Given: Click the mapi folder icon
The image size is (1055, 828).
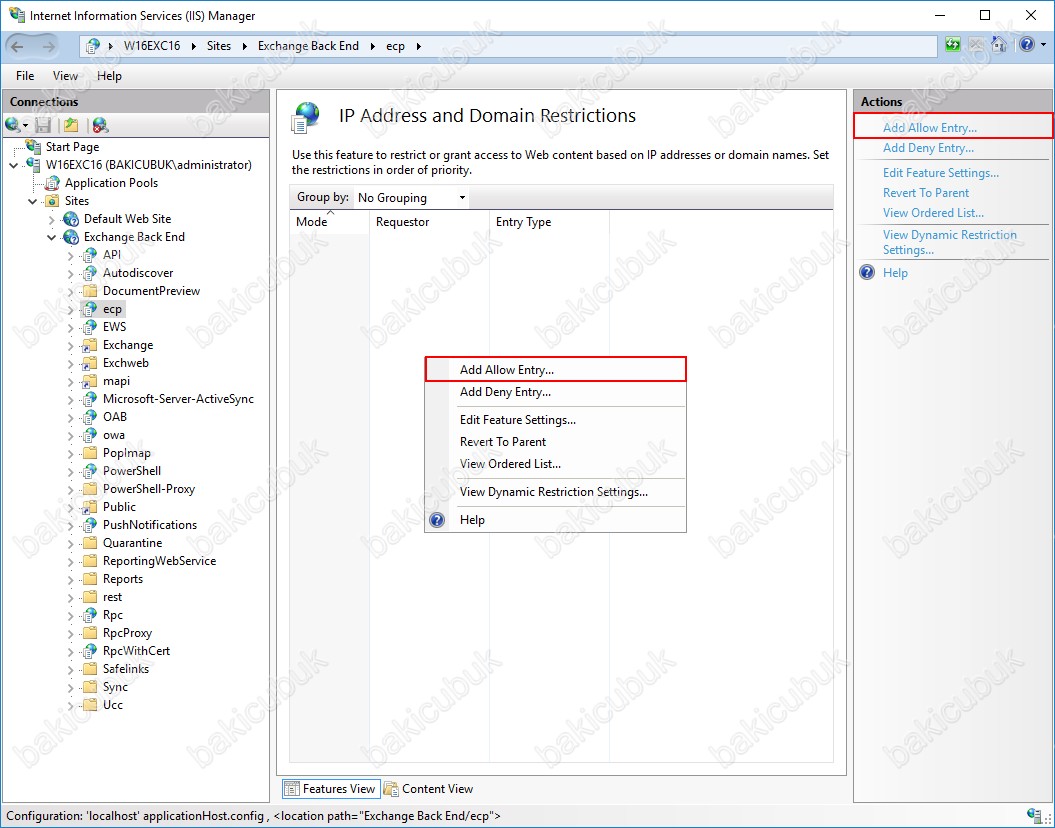Looking at the screenshot, I should pyautogui.click(x=89, y=381).
